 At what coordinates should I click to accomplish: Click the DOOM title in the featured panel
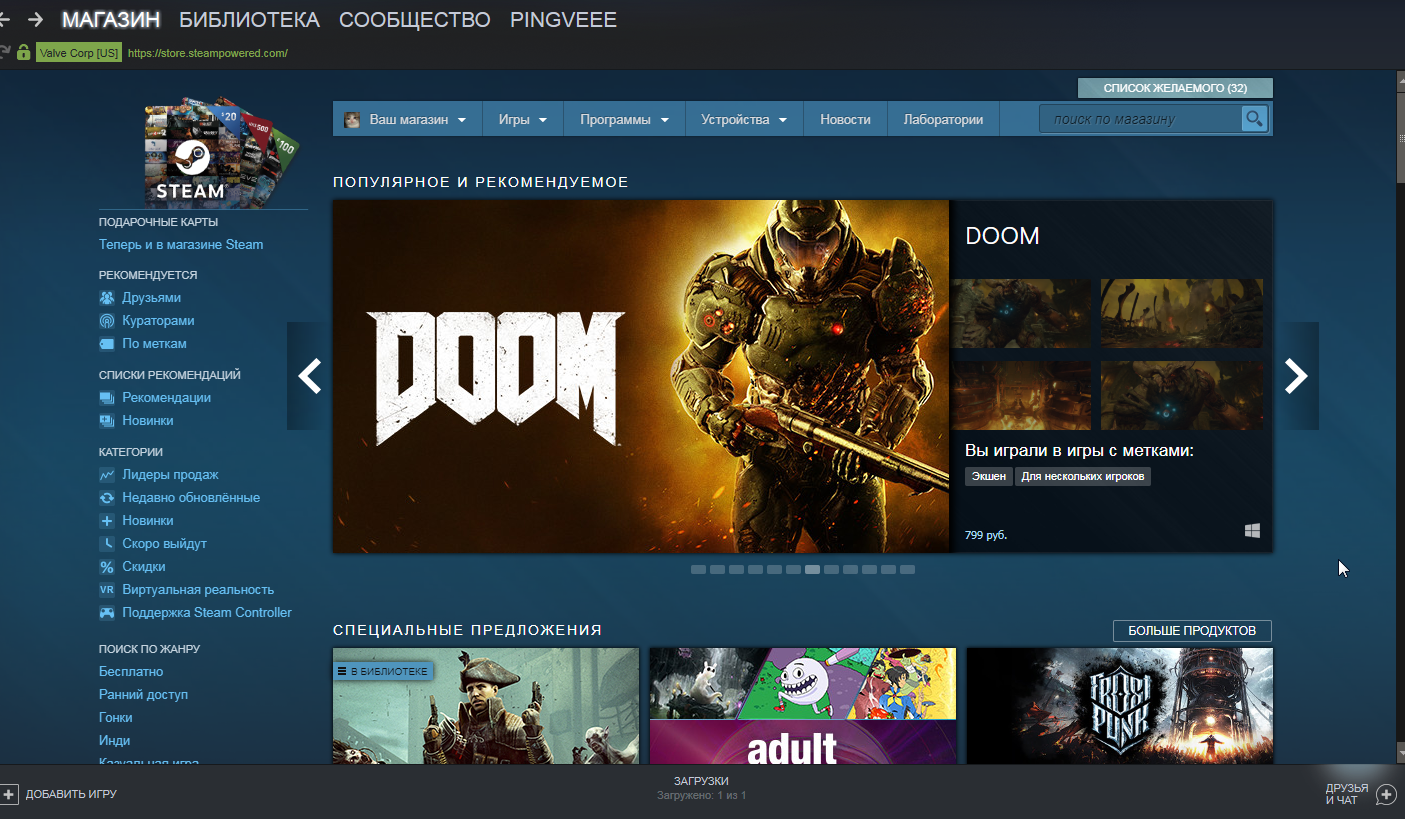coord(1002,236)
